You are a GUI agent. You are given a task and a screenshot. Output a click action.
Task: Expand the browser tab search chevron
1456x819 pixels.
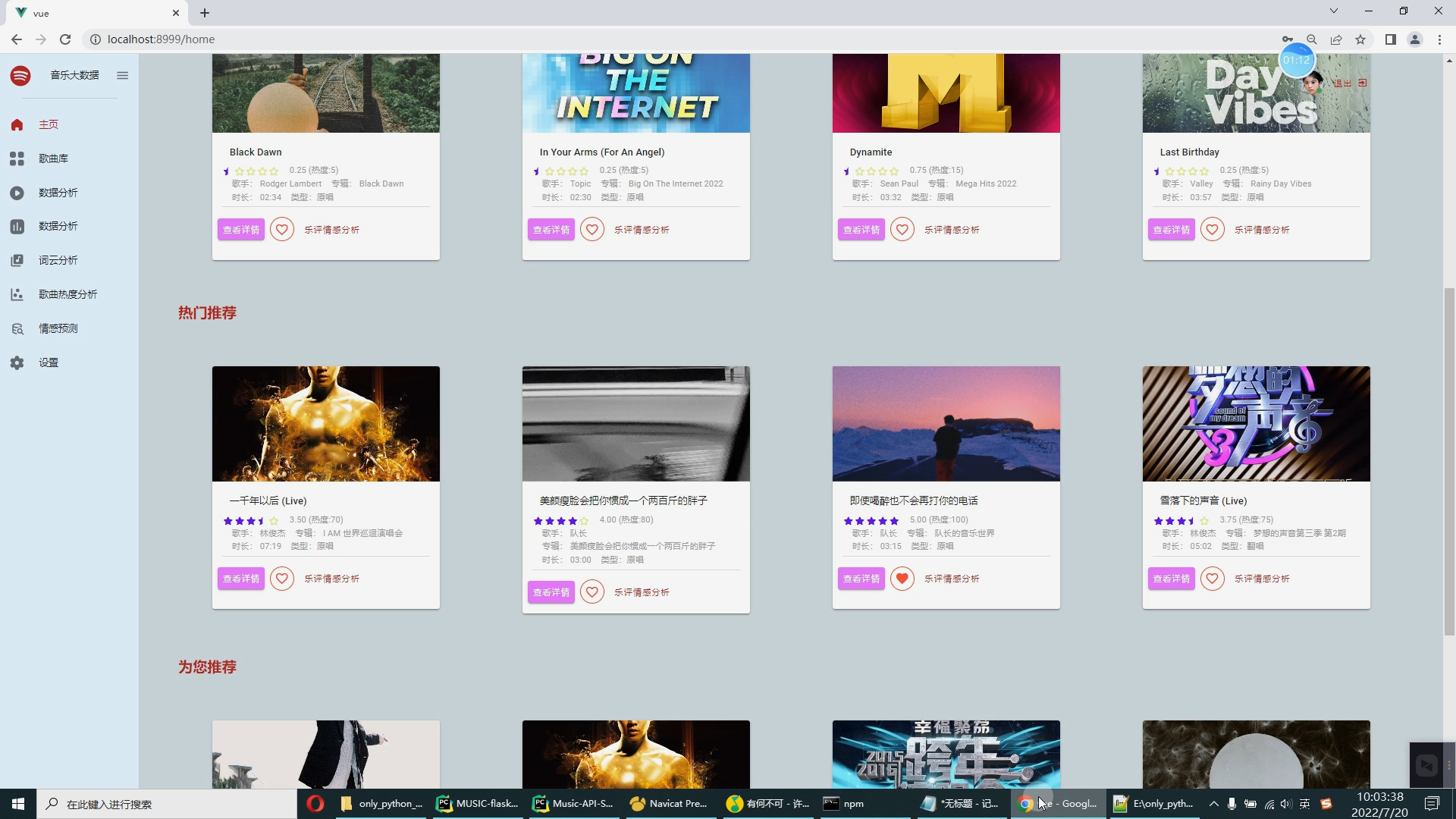tap(1333, 11)
